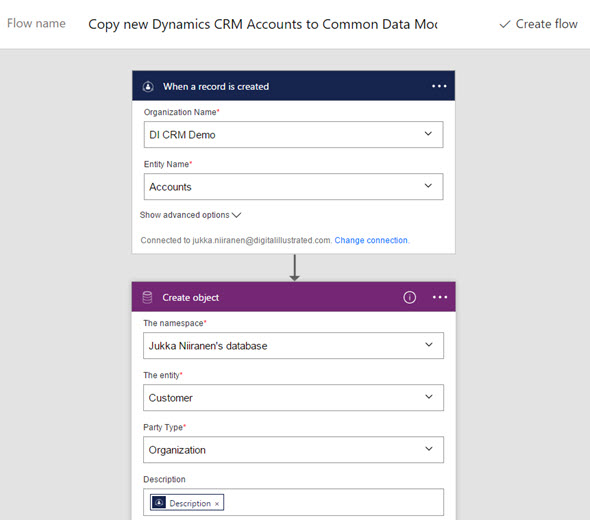Click the Flow name label
Viewport: 590px width, 520px height.
tap(36, 23)
